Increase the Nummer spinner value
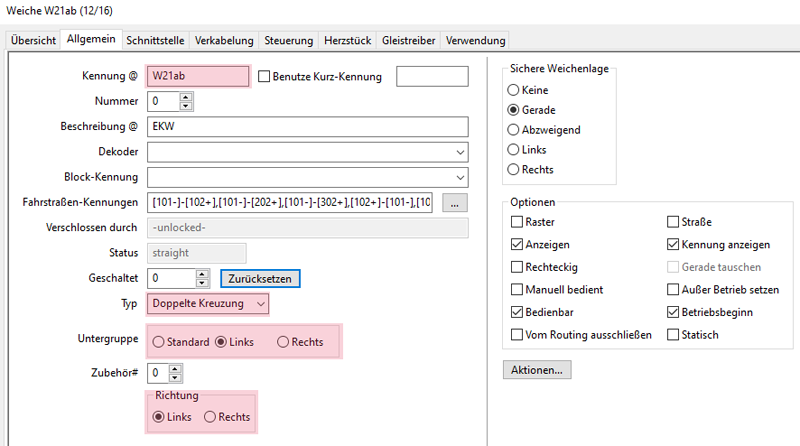Viewport: 800px width, 446px height. (x=186, y=97)
